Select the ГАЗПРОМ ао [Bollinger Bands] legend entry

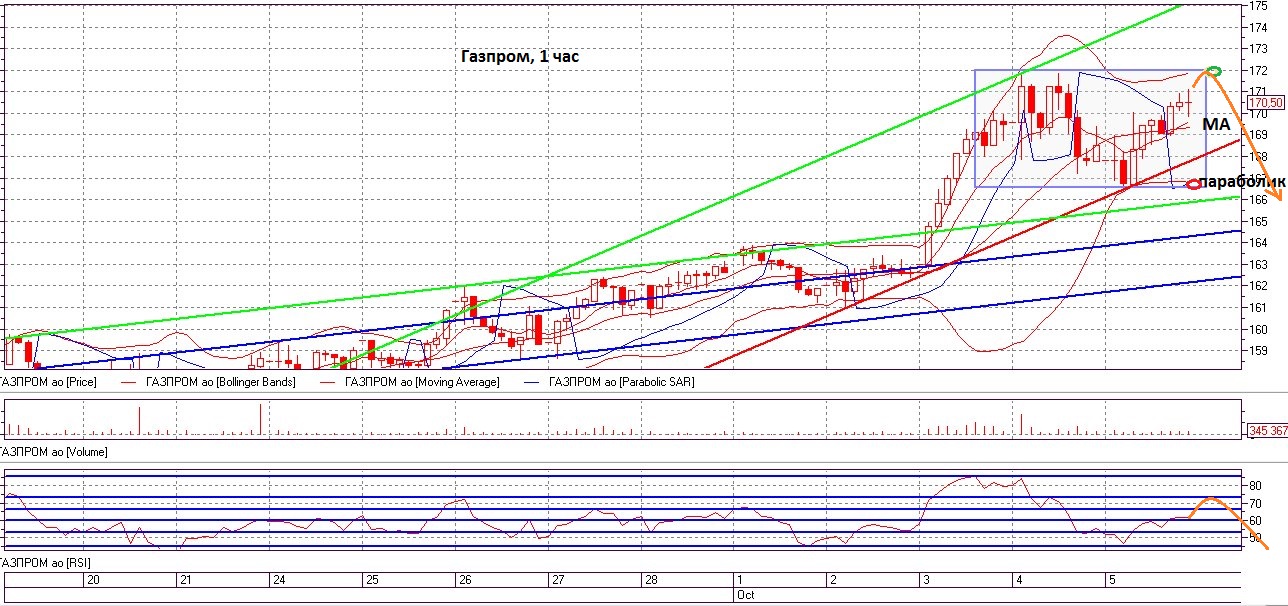(x=220, y=382)
